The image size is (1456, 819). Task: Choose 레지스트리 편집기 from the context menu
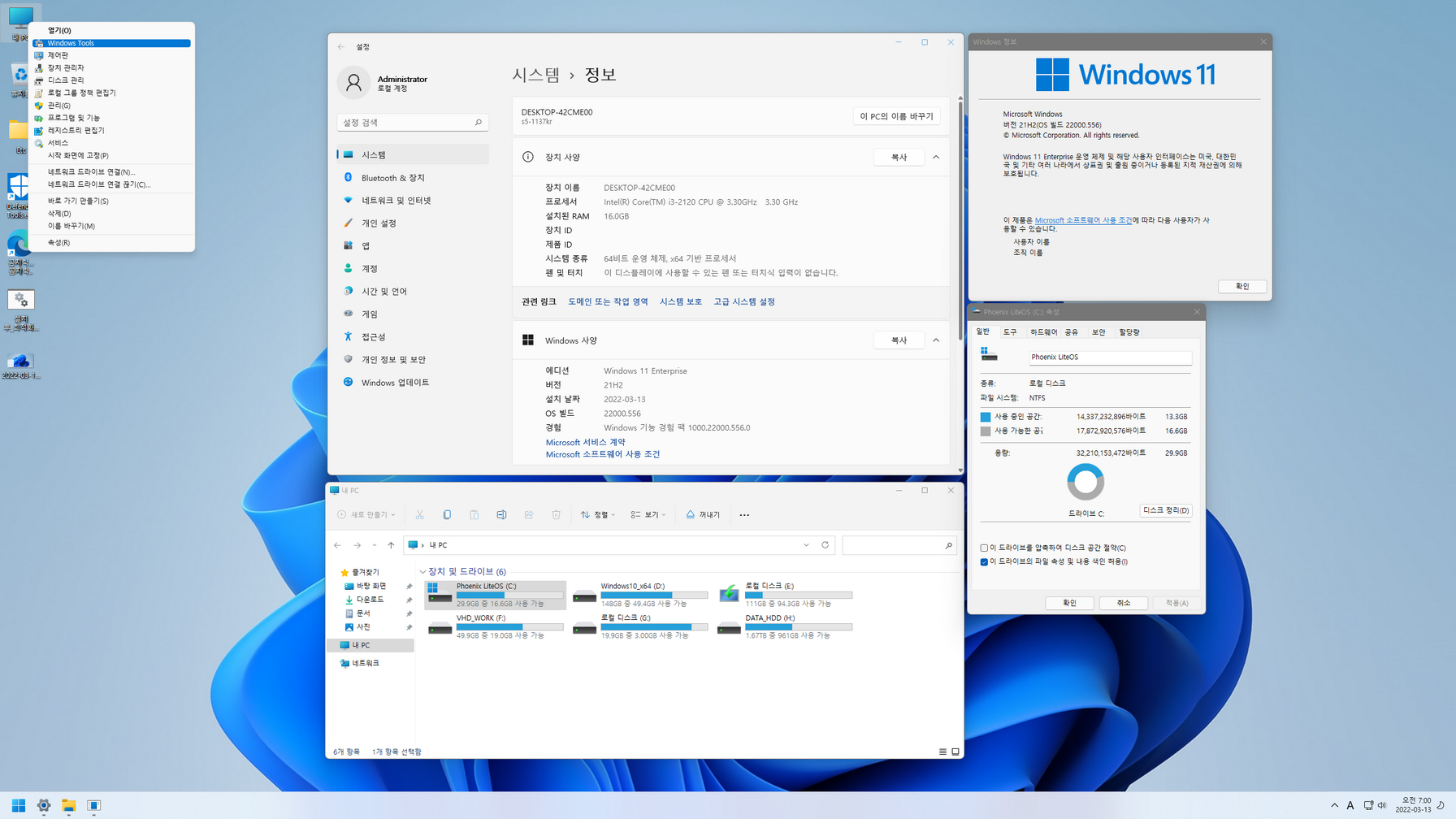(112, 130)
